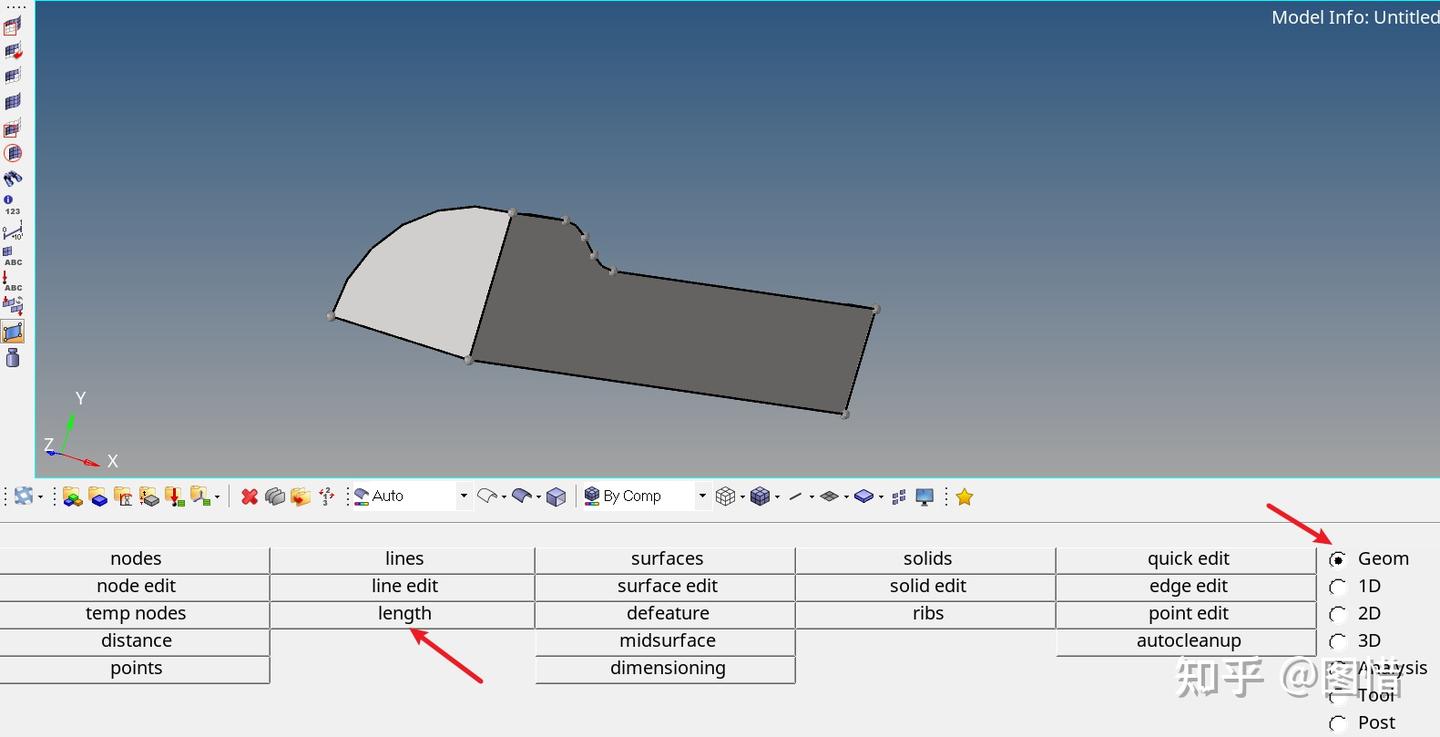This screenshot has width=1440, height=737.
Task: Click the wireframe line display icon
Action: click(796, 496)
